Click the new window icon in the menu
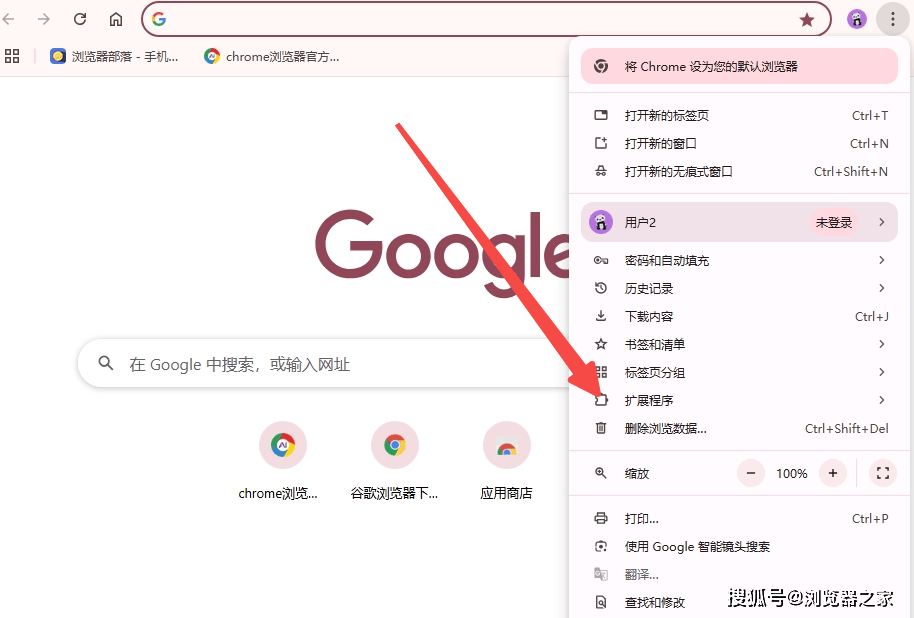914x618 pixels. (601, 143)
